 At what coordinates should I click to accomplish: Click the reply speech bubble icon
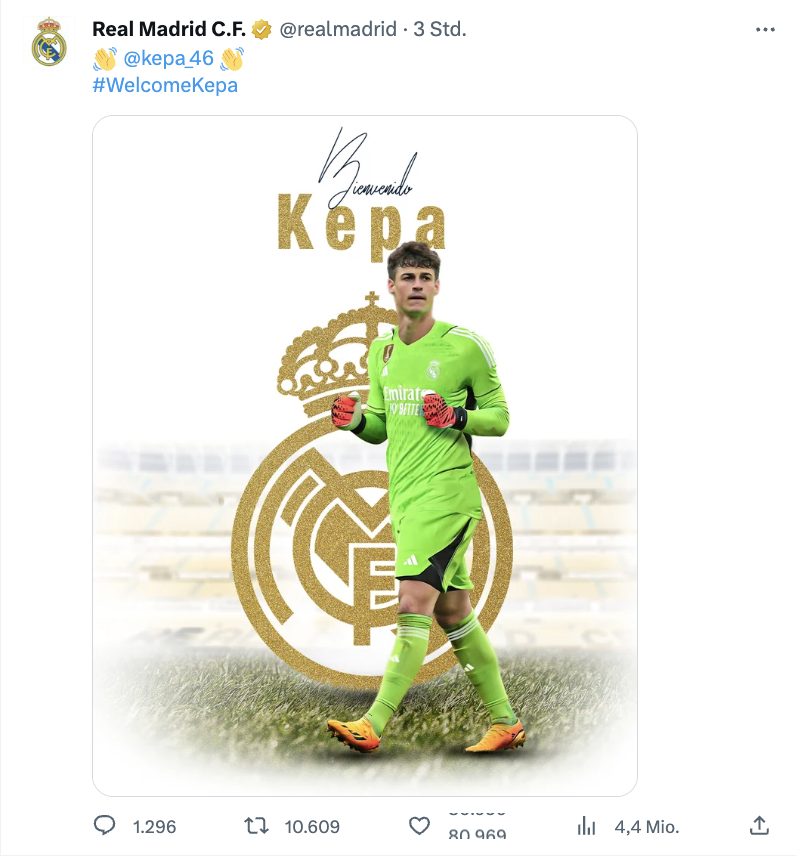click(x=104, y=826)
